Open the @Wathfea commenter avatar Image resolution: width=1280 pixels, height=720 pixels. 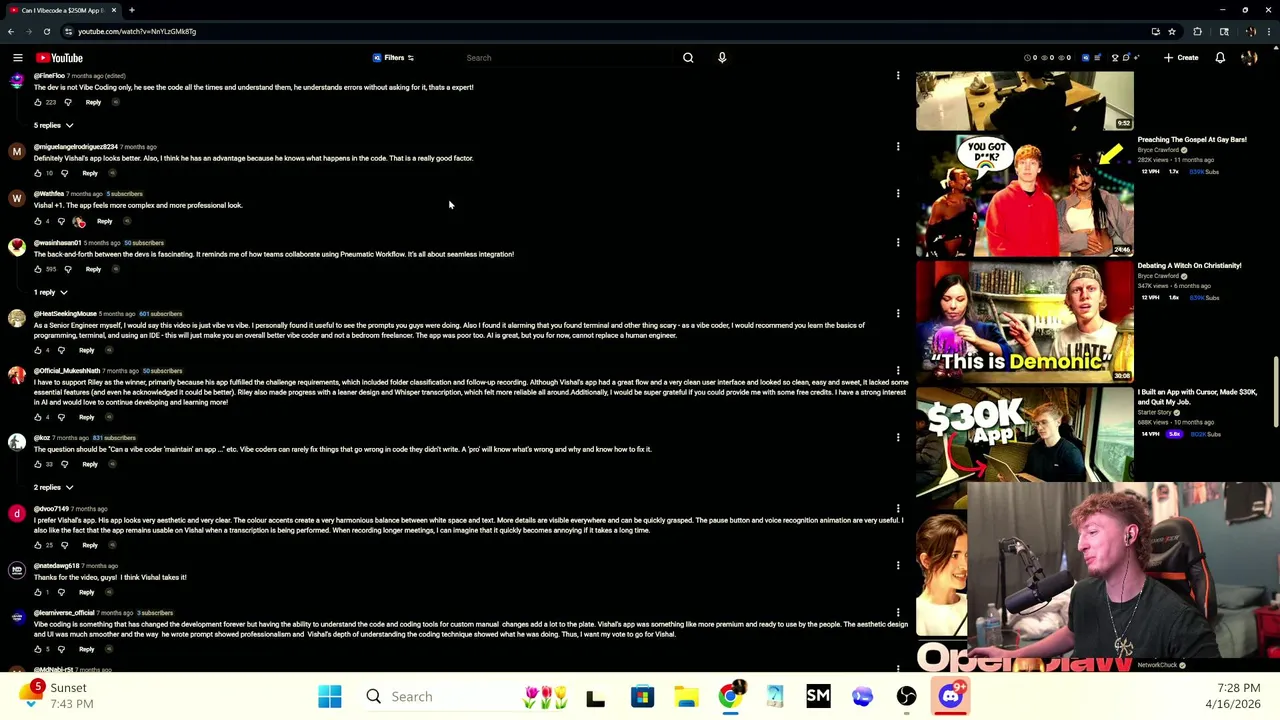tap(17, 198)
